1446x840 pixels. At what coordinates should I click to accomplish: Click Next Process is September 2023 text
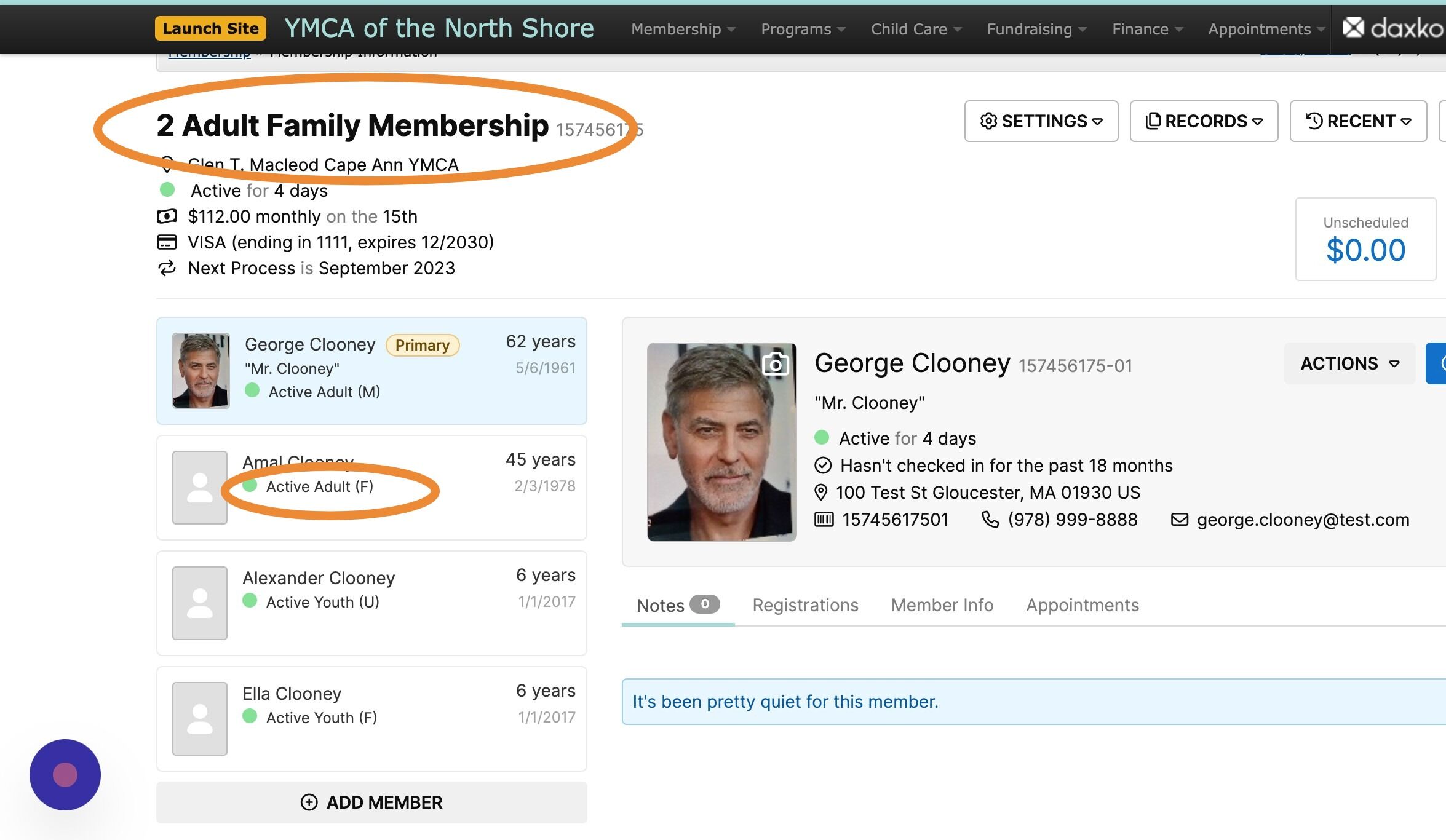coord(321,268)
